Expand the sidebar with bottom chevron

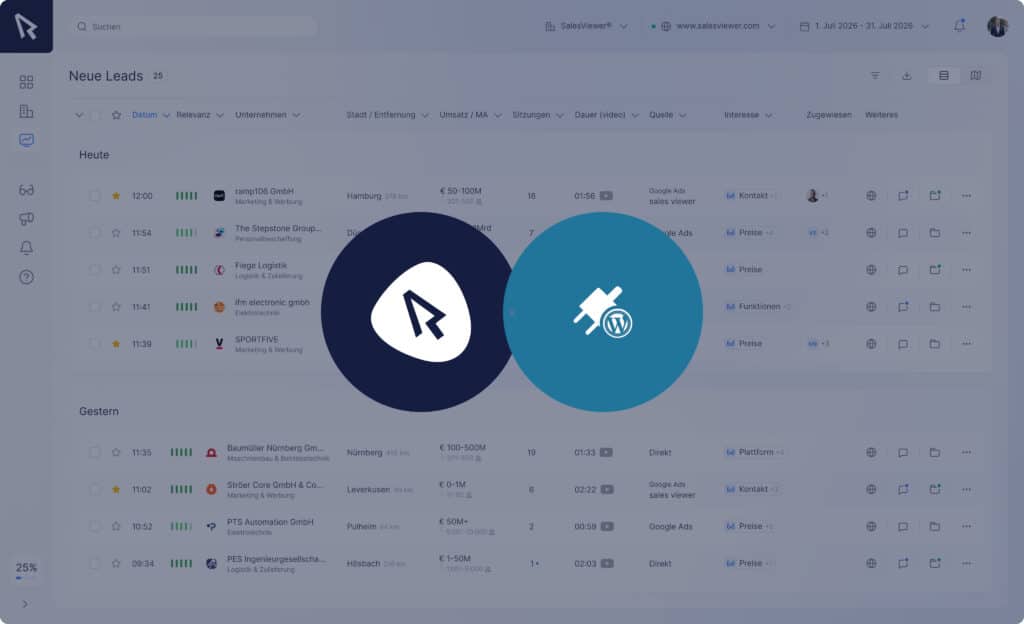(25, 604)
